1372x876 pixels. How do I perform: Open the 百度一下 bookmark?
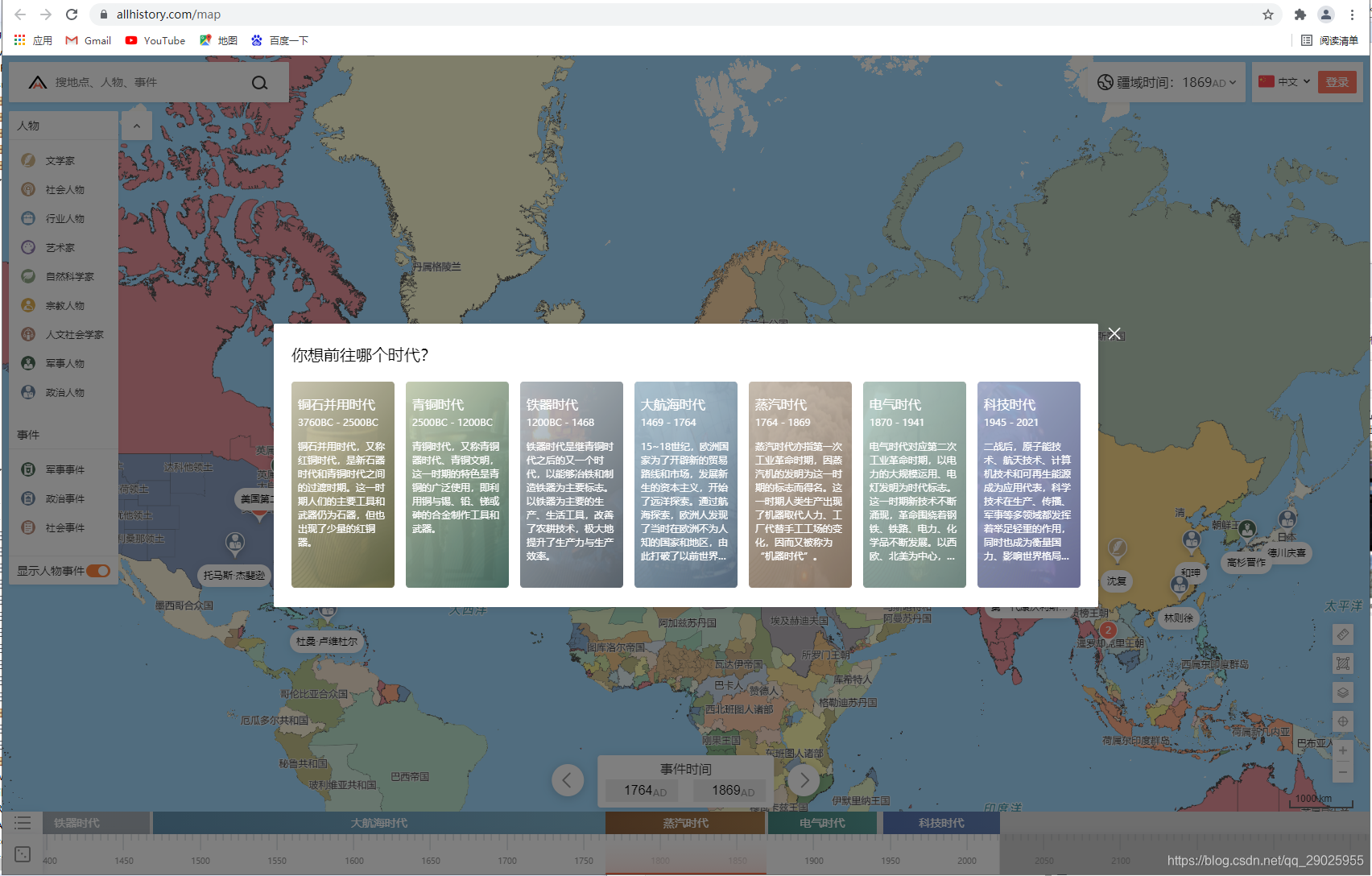(279, 40)
